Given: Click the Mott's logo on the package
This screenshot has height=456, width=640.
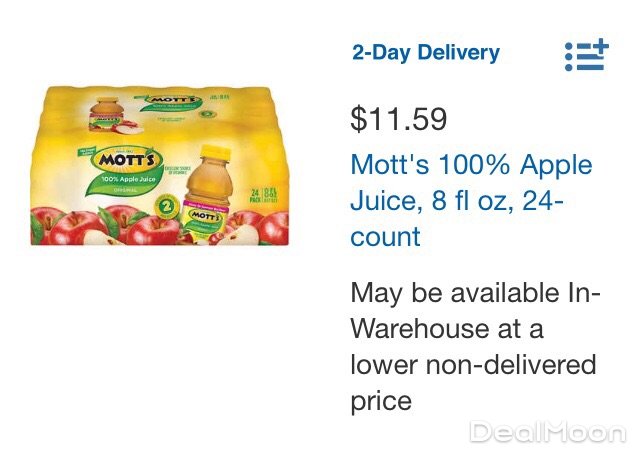Looking at the screenshot, I should coord(123,160).
